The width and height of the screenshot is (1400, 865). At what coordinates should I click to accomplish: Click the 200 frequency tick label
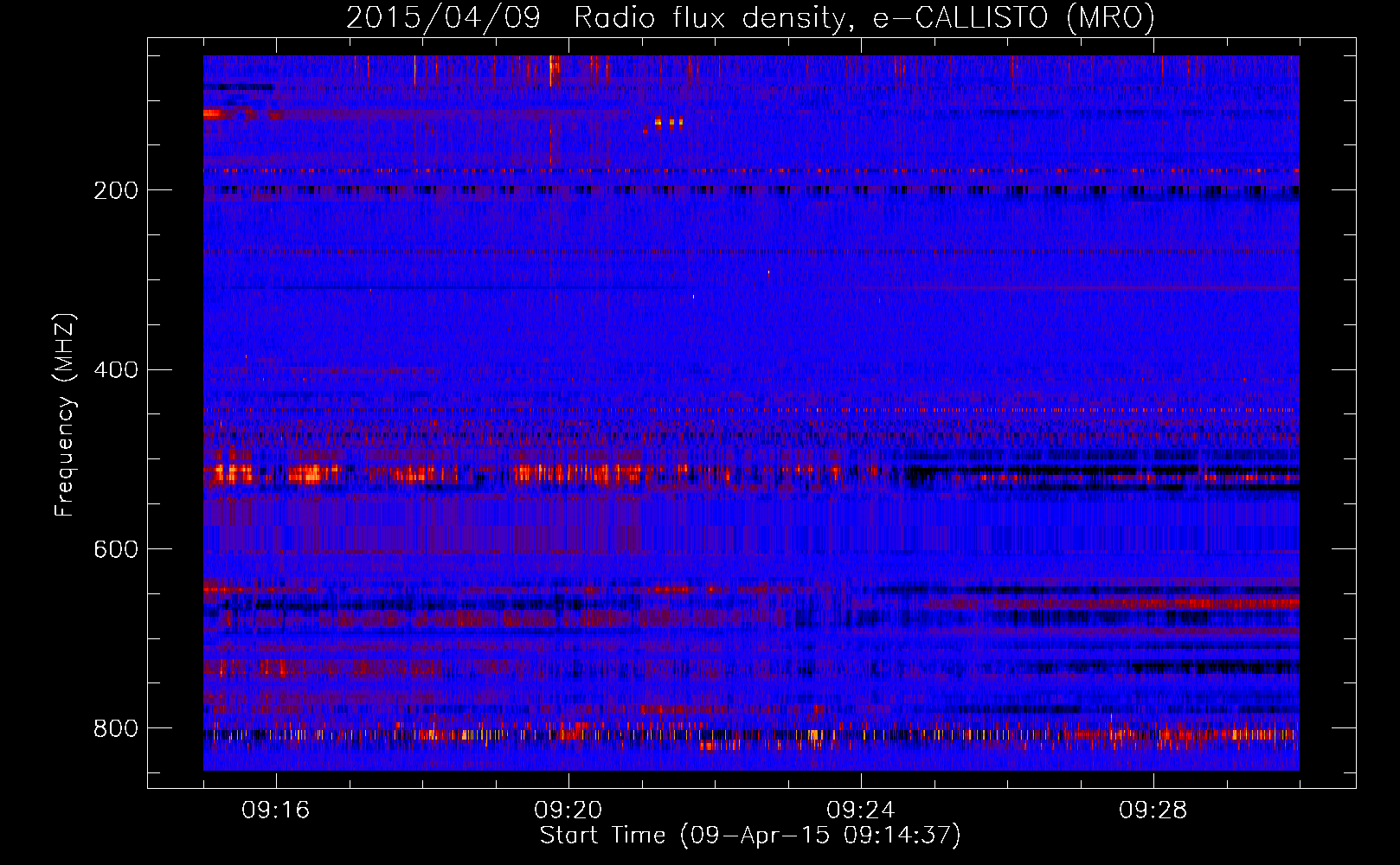point(116,190)
